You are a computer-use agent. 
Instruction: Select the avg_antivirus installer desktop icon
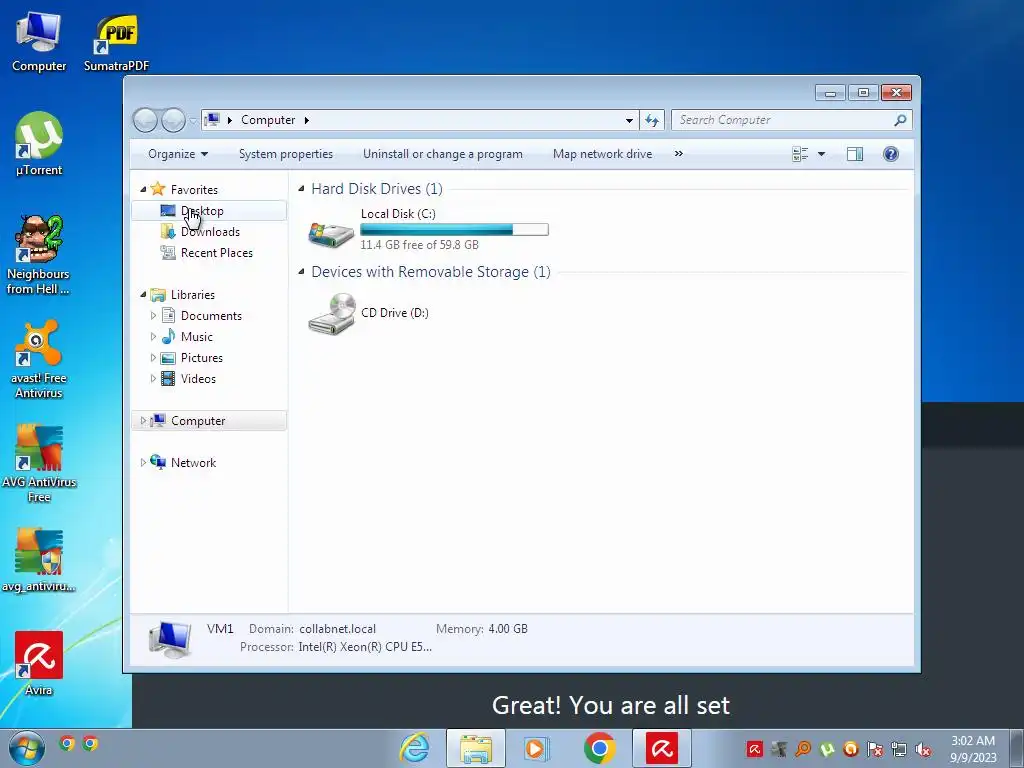click(39, 560)
